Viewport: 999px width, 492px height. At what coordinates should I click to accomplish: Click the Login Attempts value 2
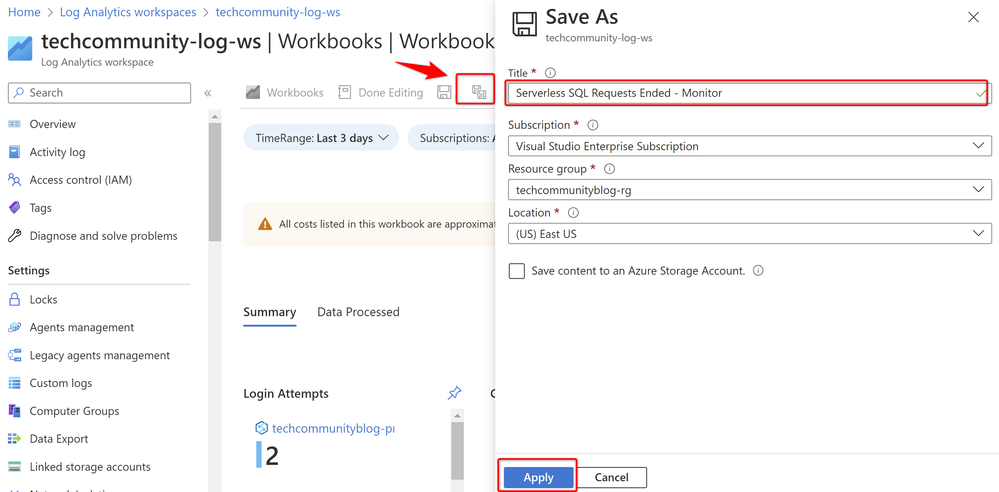(x=272, y=456)
